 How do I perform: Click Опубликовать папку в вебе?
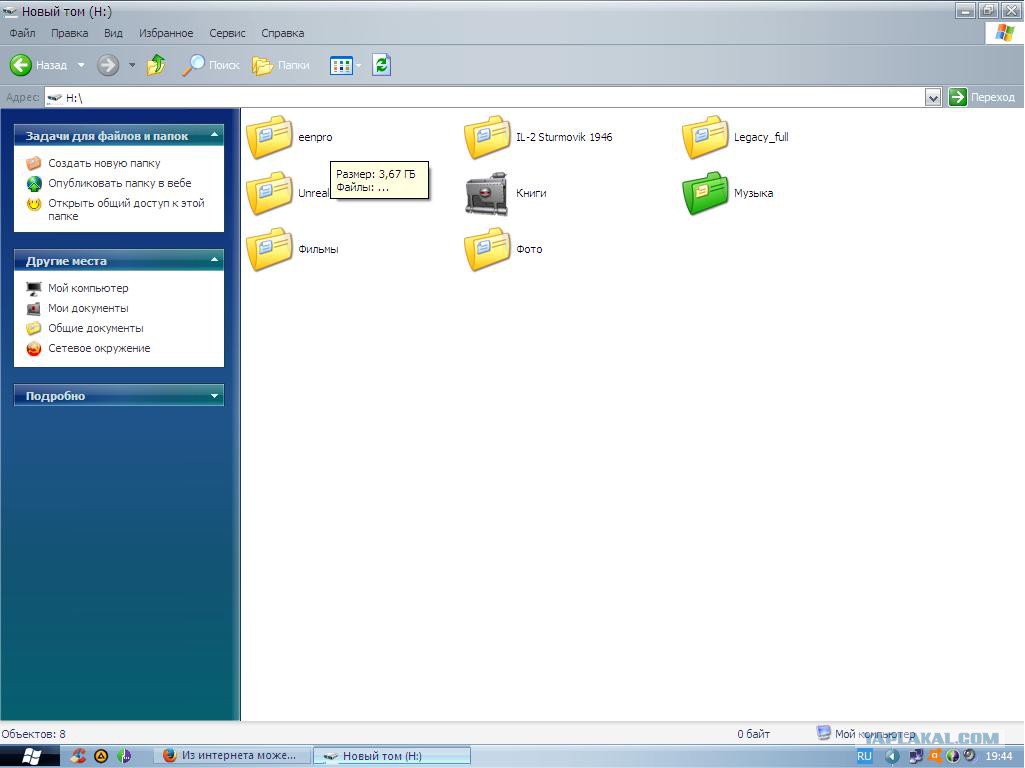pos(120,183)
